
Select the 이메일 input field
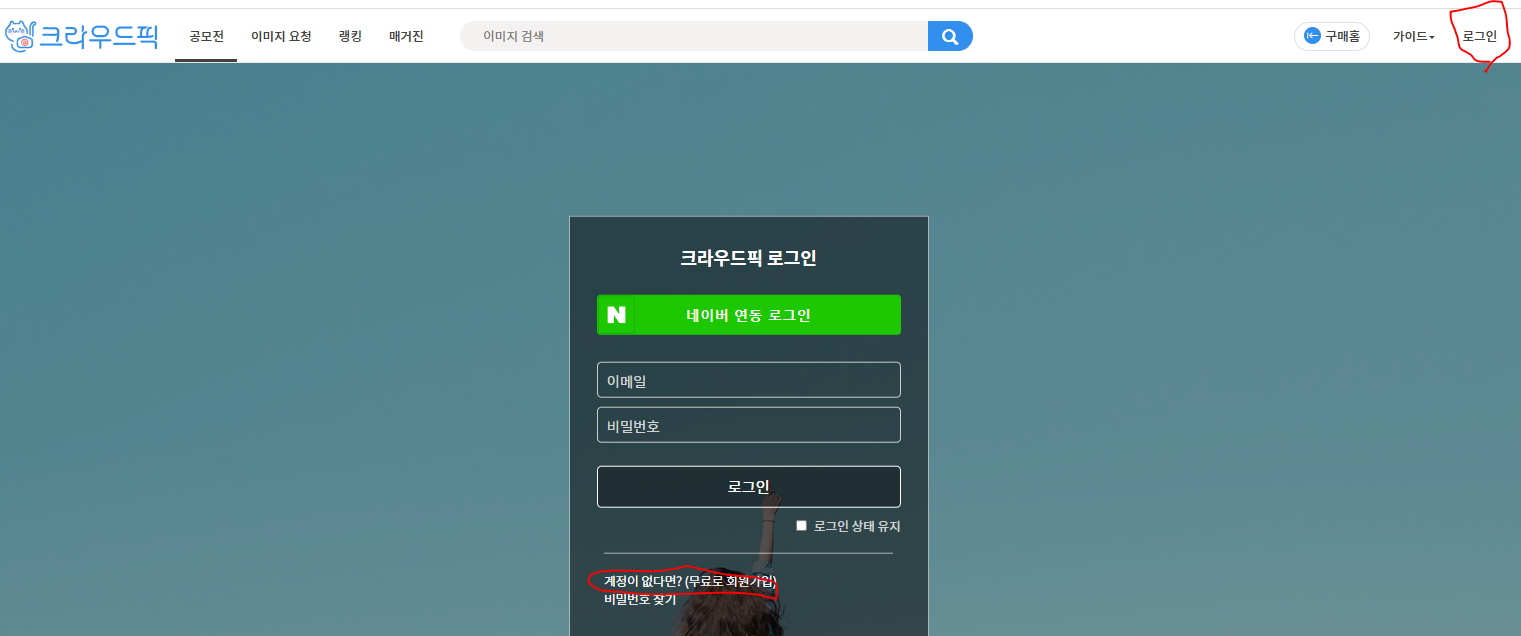(749, 380)
